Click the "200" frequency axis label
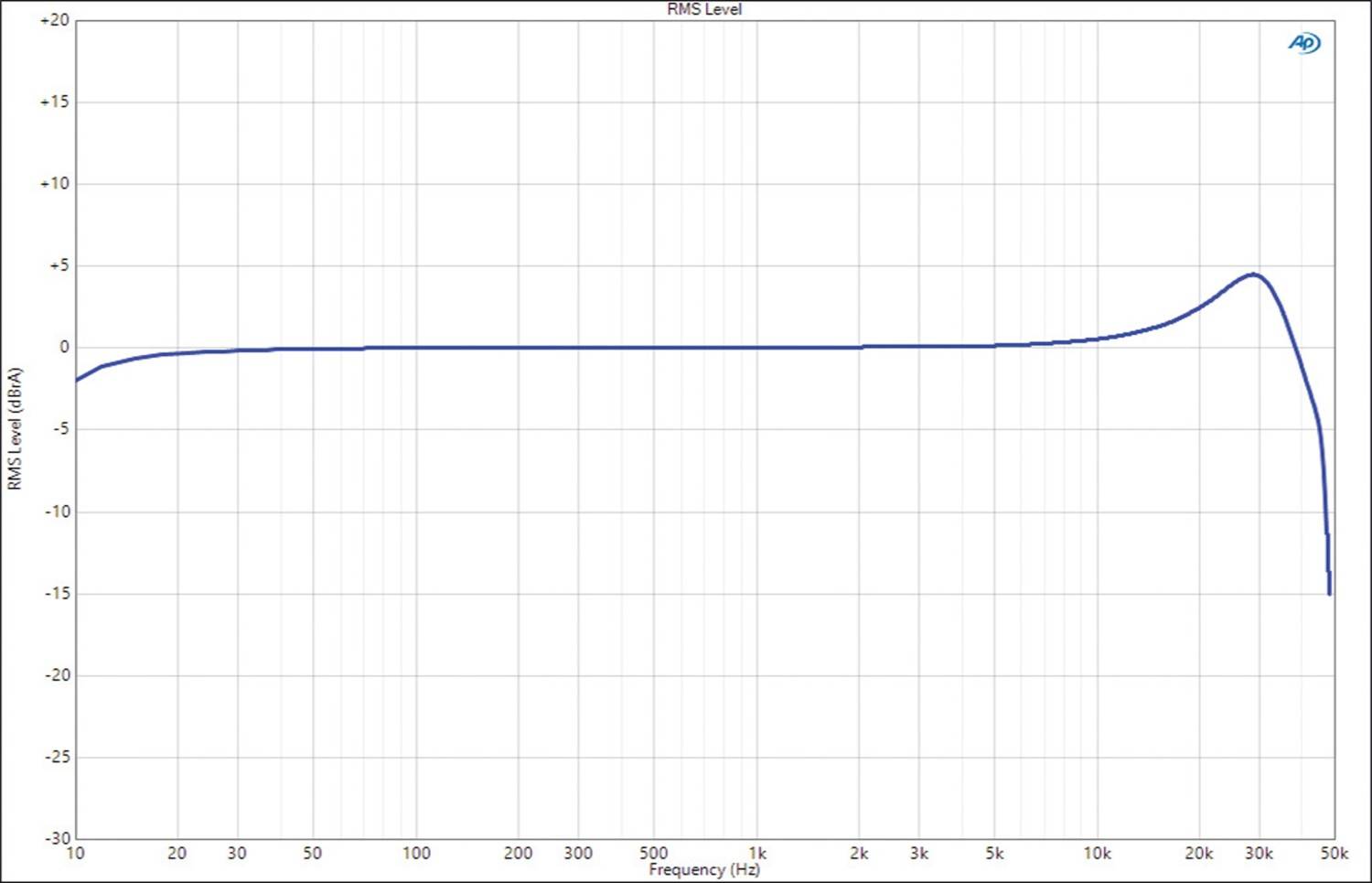 518,853
